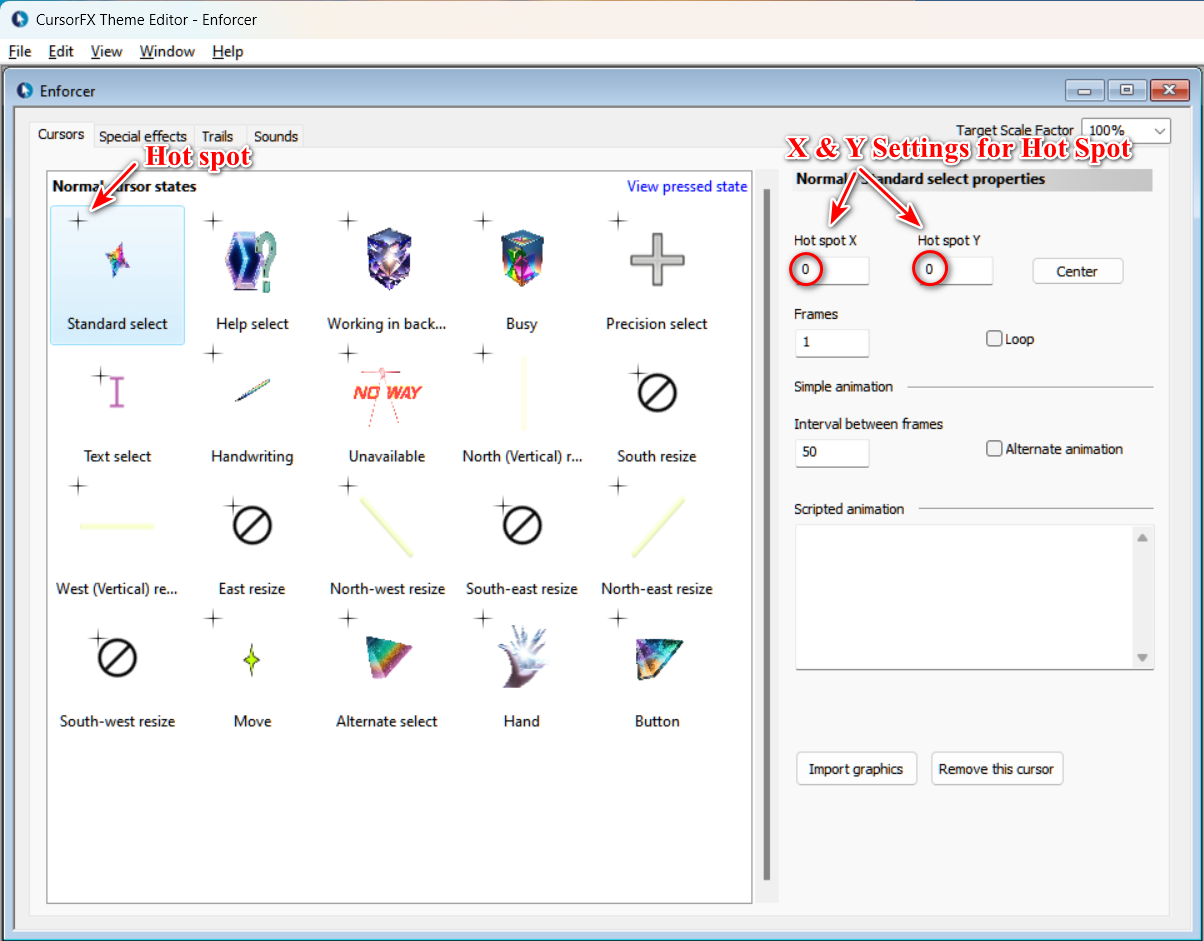Screen dimensions: 1204x941
Task: Pick the Button cursor
Action: point(657,674)
